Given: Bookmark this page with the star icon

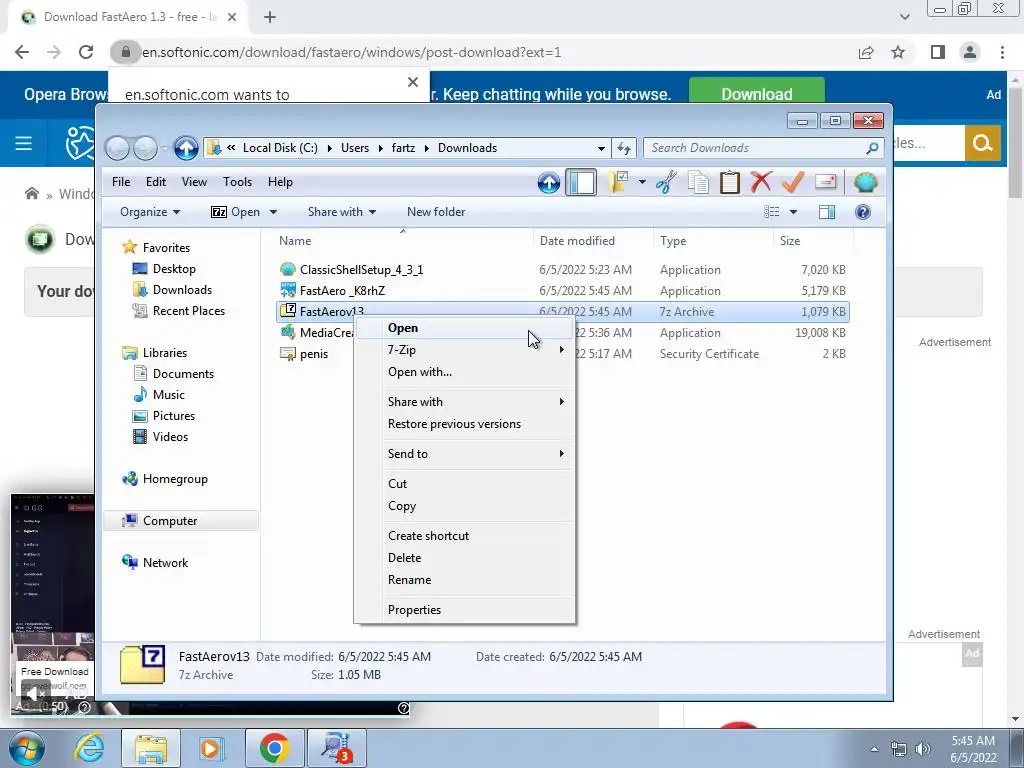Looking at the screenshot, I should (x=898, y=52).
